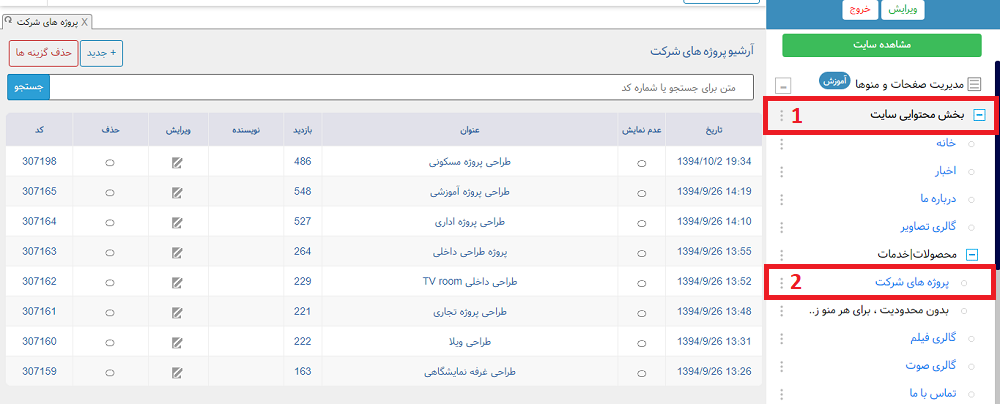Click the + جدید button
This screenshot has width=1000, height=404.
pyautogui.click(x=101, y=52)
